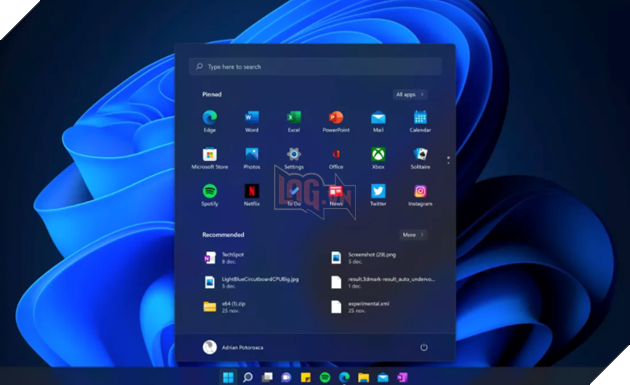
Task: Launch PowerPoint from pinned apps
Action: pyautogui.click(x=336, y=121)
